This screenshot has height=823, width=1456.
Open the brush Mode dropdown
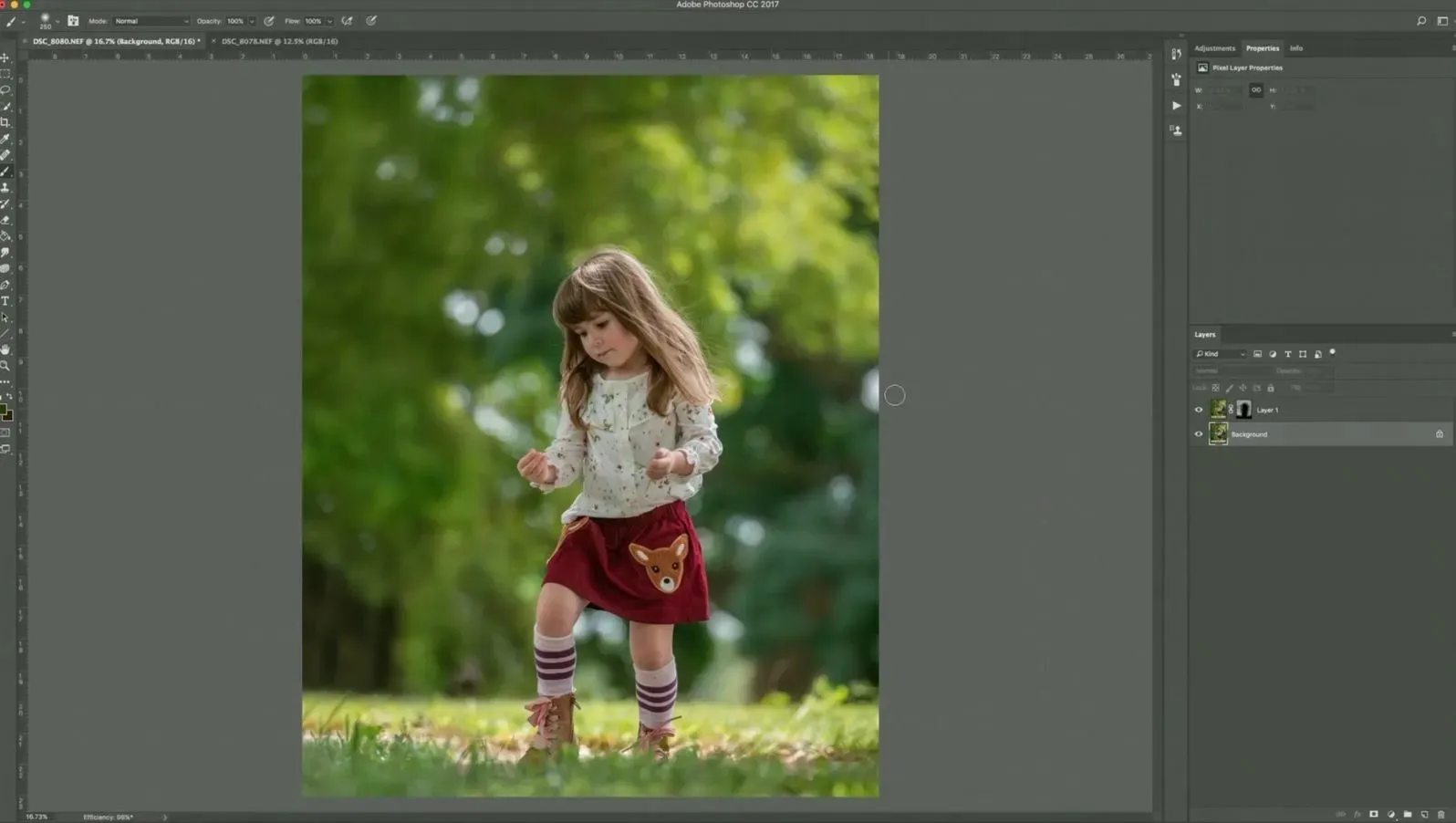(151, 21)
